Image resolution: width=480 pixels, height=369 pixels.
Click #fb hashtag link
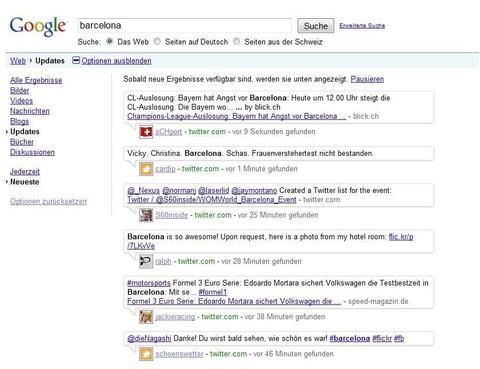click(x=399, y=339)
